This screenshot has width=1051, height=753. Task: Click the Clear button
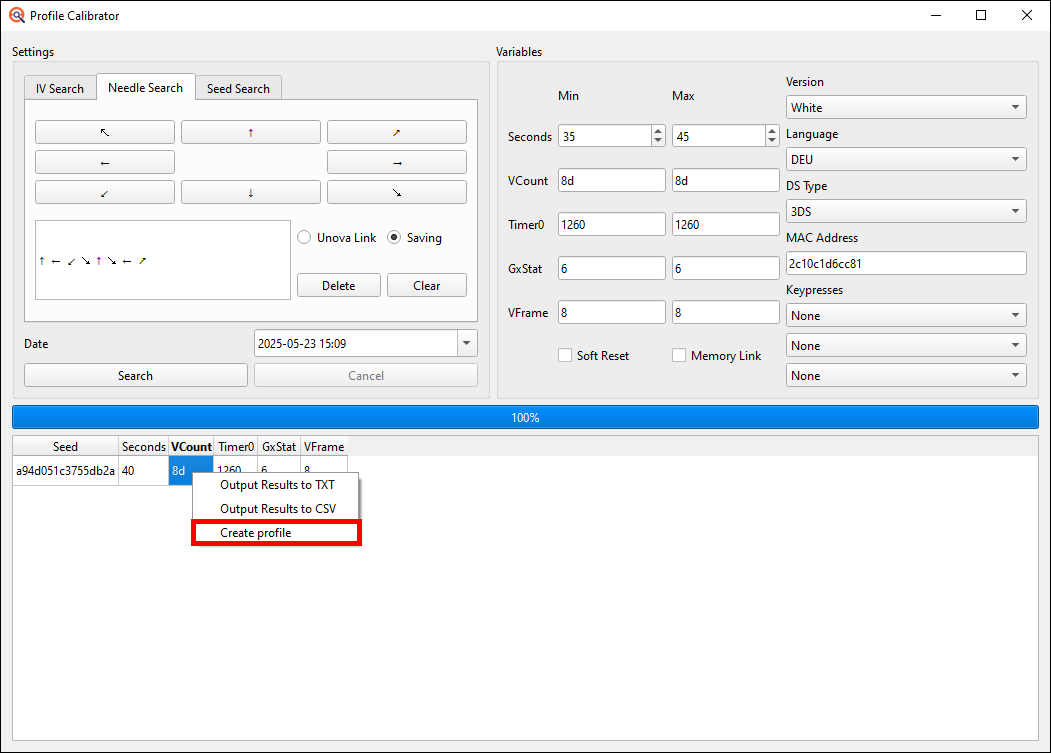[x=426, y=286]
